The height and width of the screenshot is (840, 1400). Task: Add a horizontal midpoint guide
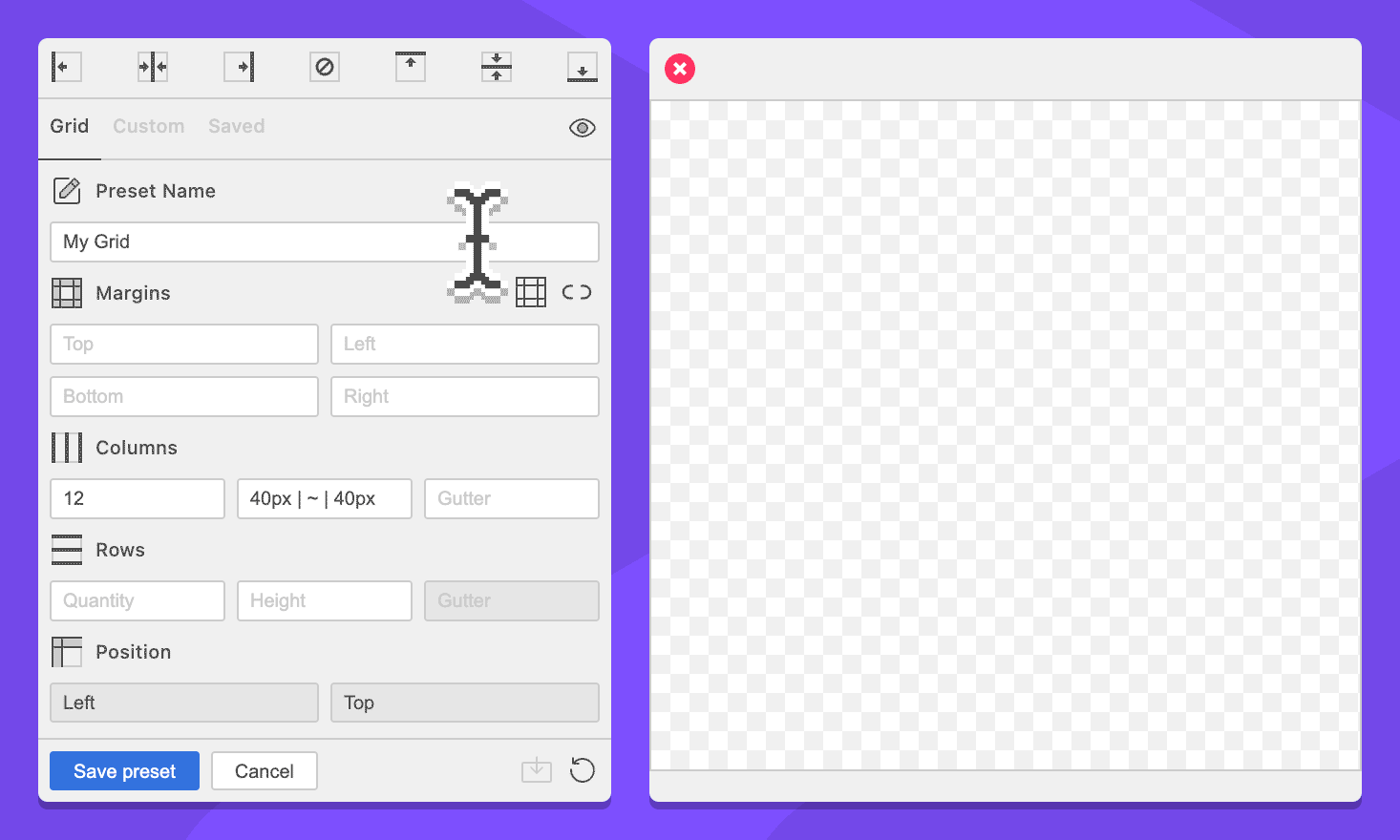[x=497, y=67]
